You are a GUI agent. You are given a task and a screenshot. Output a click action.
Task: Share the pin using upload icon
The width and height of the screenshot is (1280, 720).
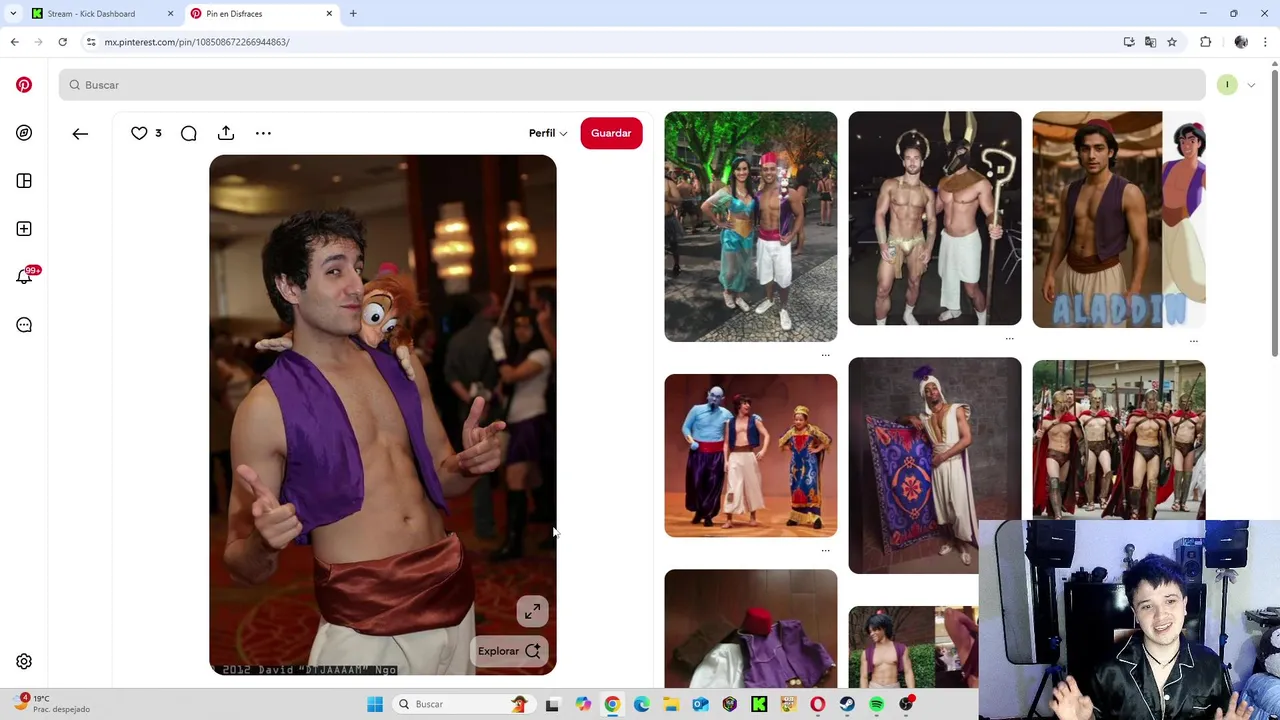coord(226,133)
